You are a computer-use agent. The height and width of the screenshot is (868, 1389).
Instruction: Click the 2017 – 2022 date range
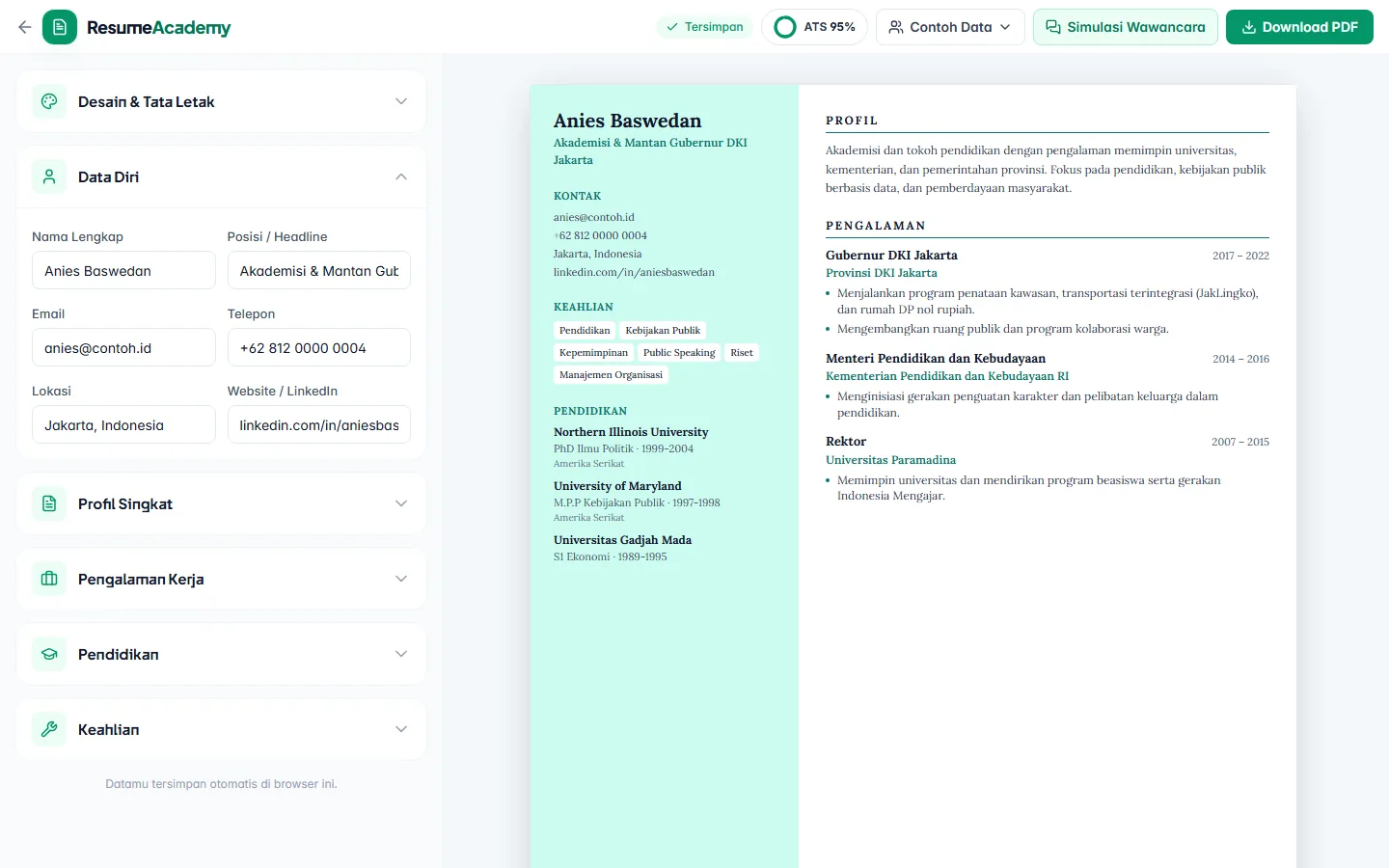[x=1240, y=256]
